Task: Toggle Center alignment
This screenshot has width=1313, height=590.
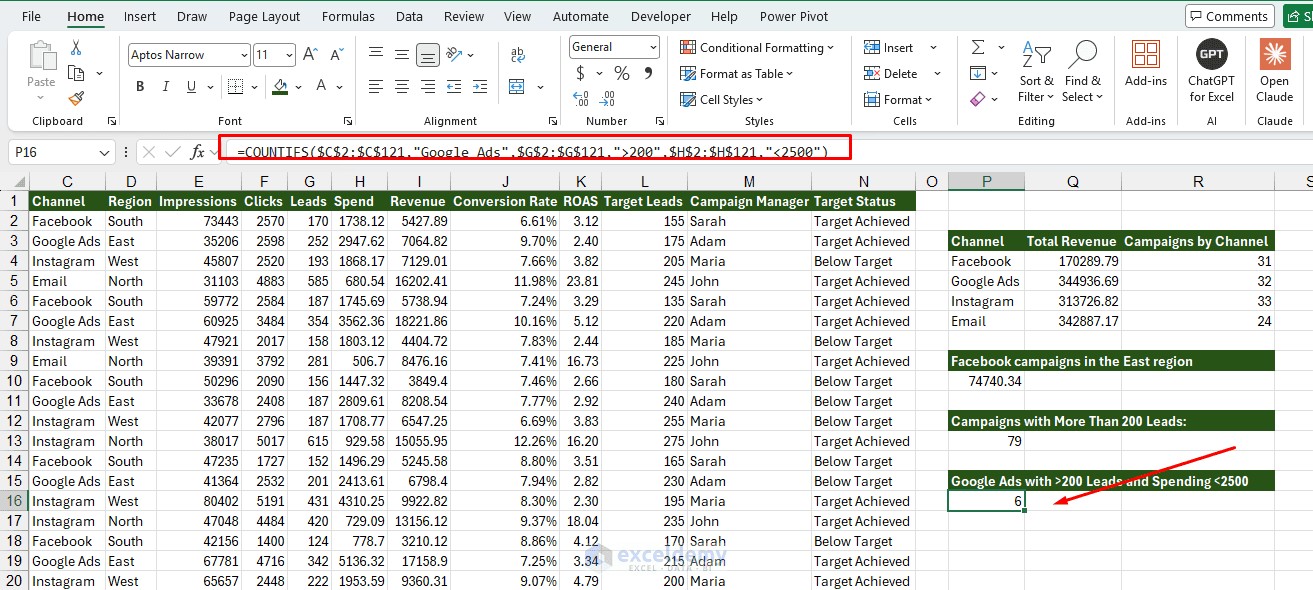Action: pos(401,87)
